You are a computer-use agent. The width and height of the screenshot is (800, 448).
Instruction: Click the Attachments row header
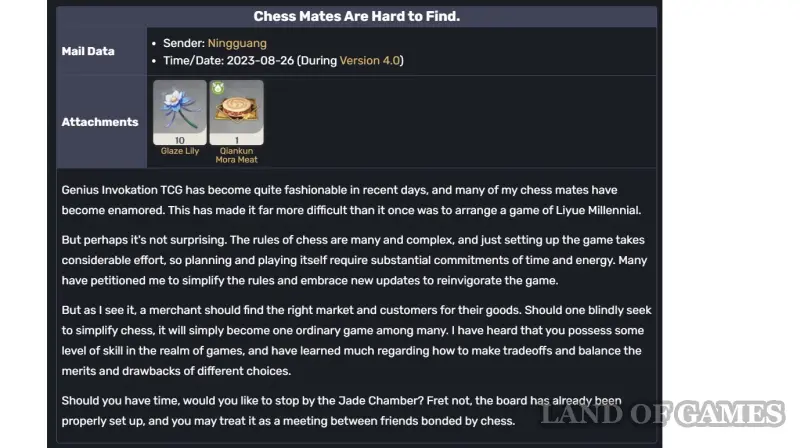(100, 122)
